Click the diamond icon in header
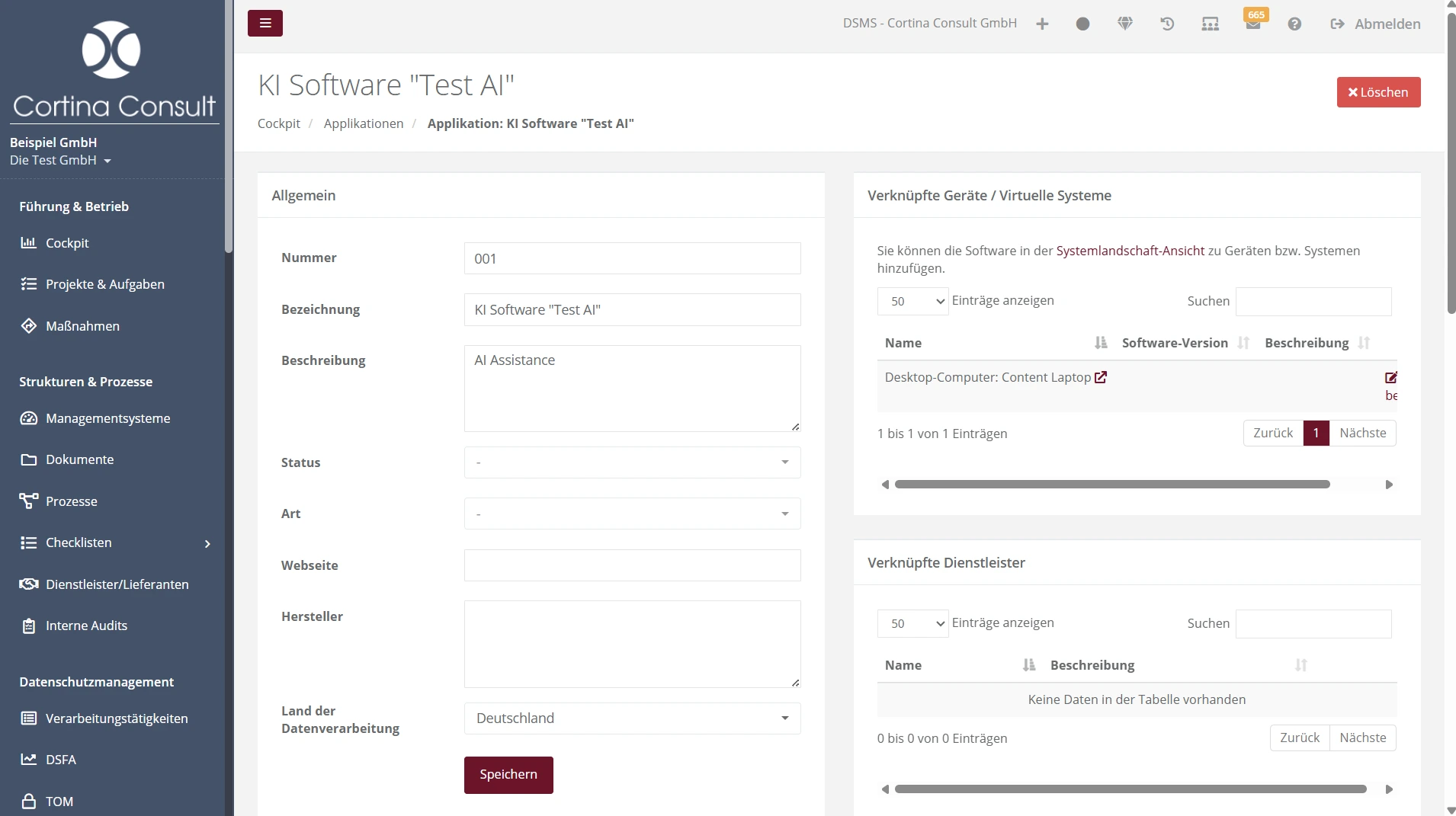This screenshot has height=816, width=1456. coord(1125,24)
